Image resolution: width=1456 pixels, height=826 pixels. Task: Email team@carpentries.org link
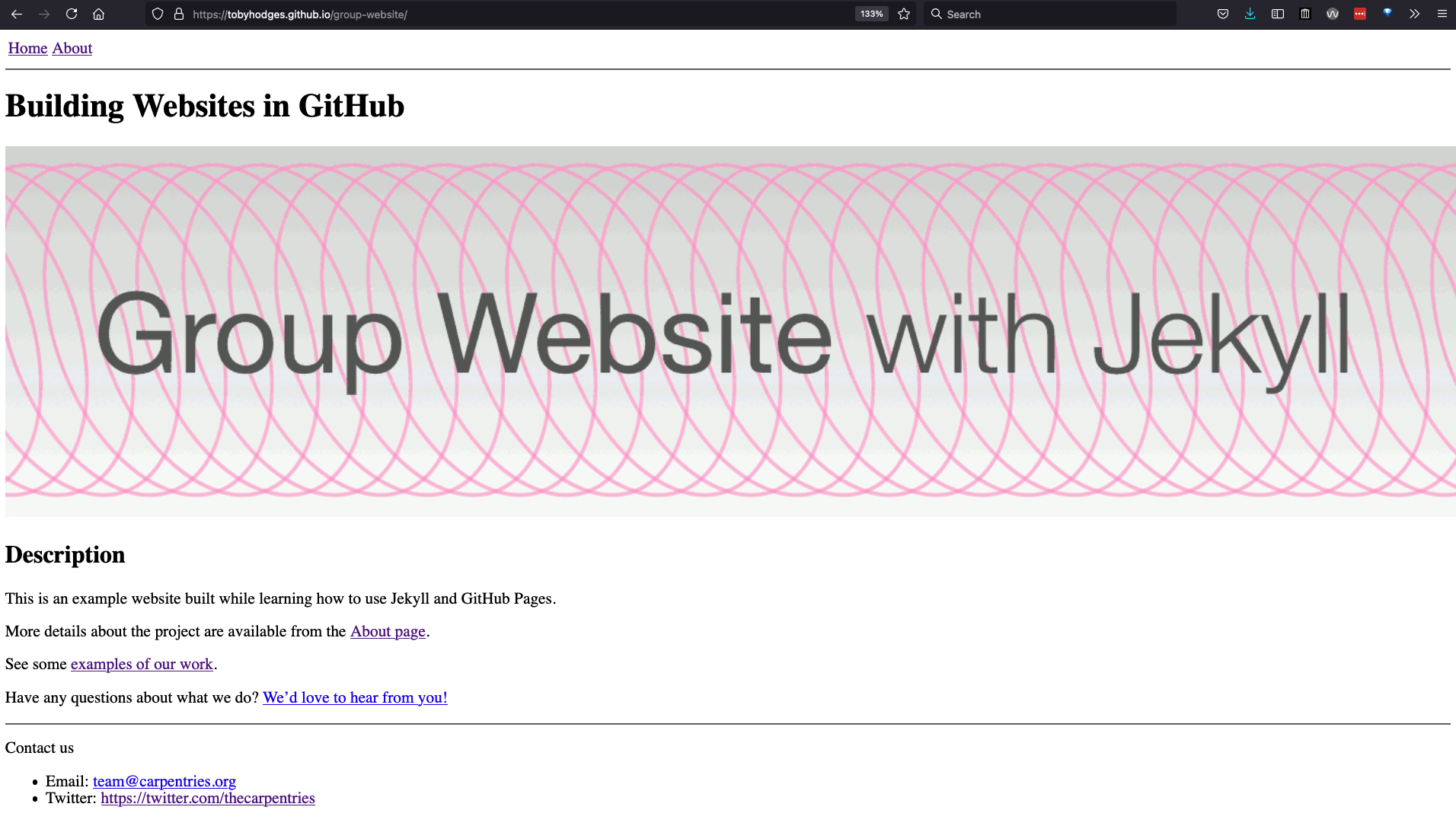coord(164,781)
